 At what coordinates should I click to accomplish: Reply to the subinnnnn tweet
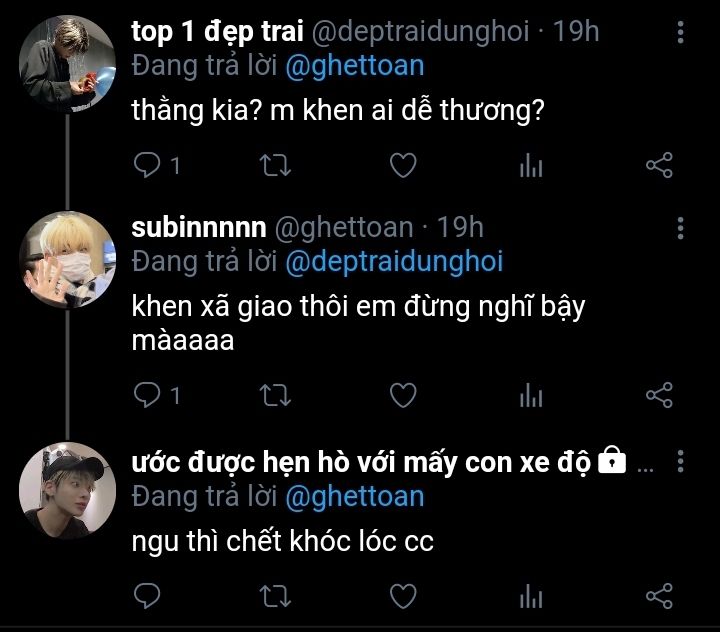pyautogui.click(x=147, y=395)
